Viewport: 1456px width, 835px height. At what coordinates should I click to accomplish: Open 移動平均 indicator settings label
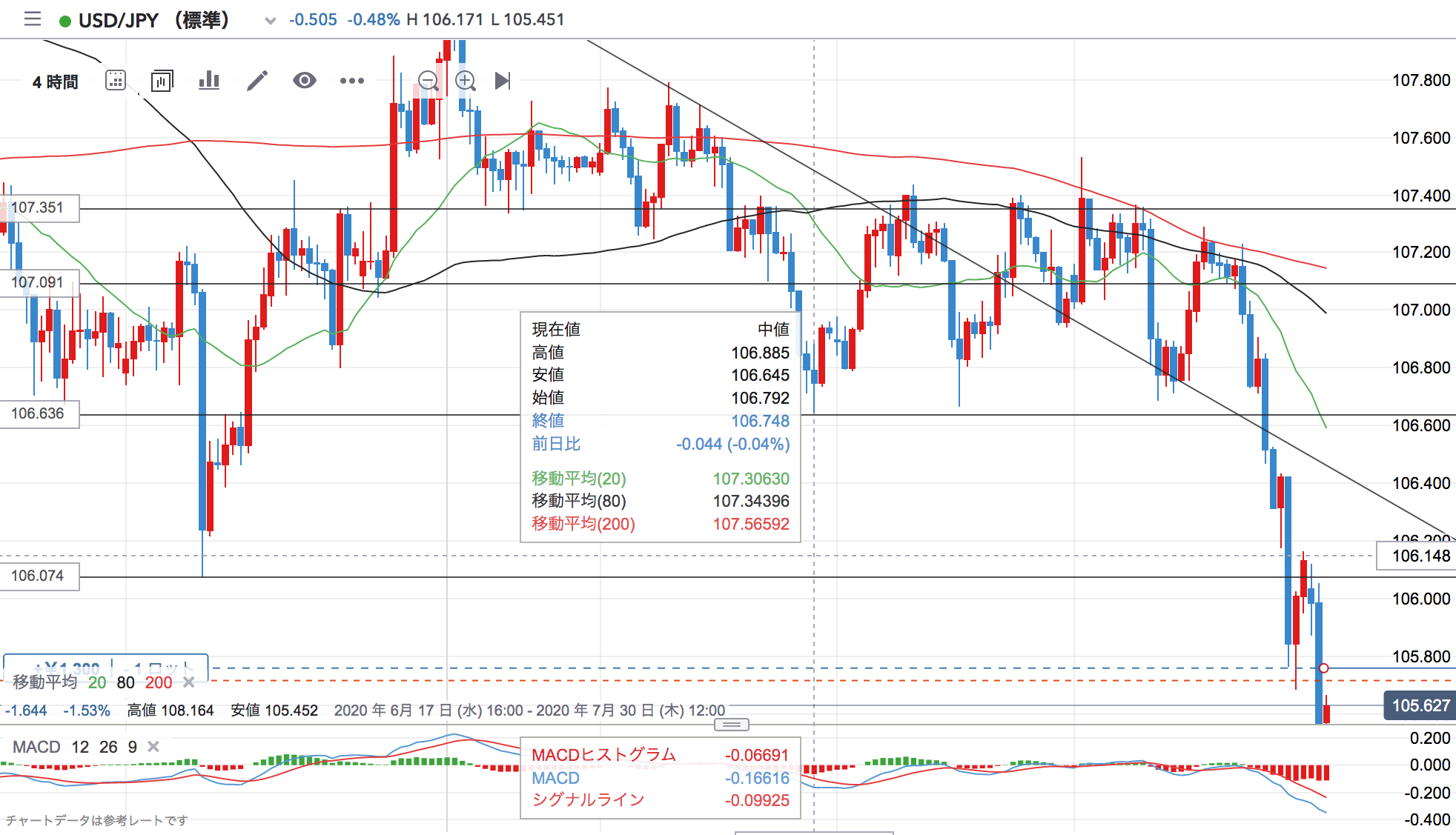(44, 682)
